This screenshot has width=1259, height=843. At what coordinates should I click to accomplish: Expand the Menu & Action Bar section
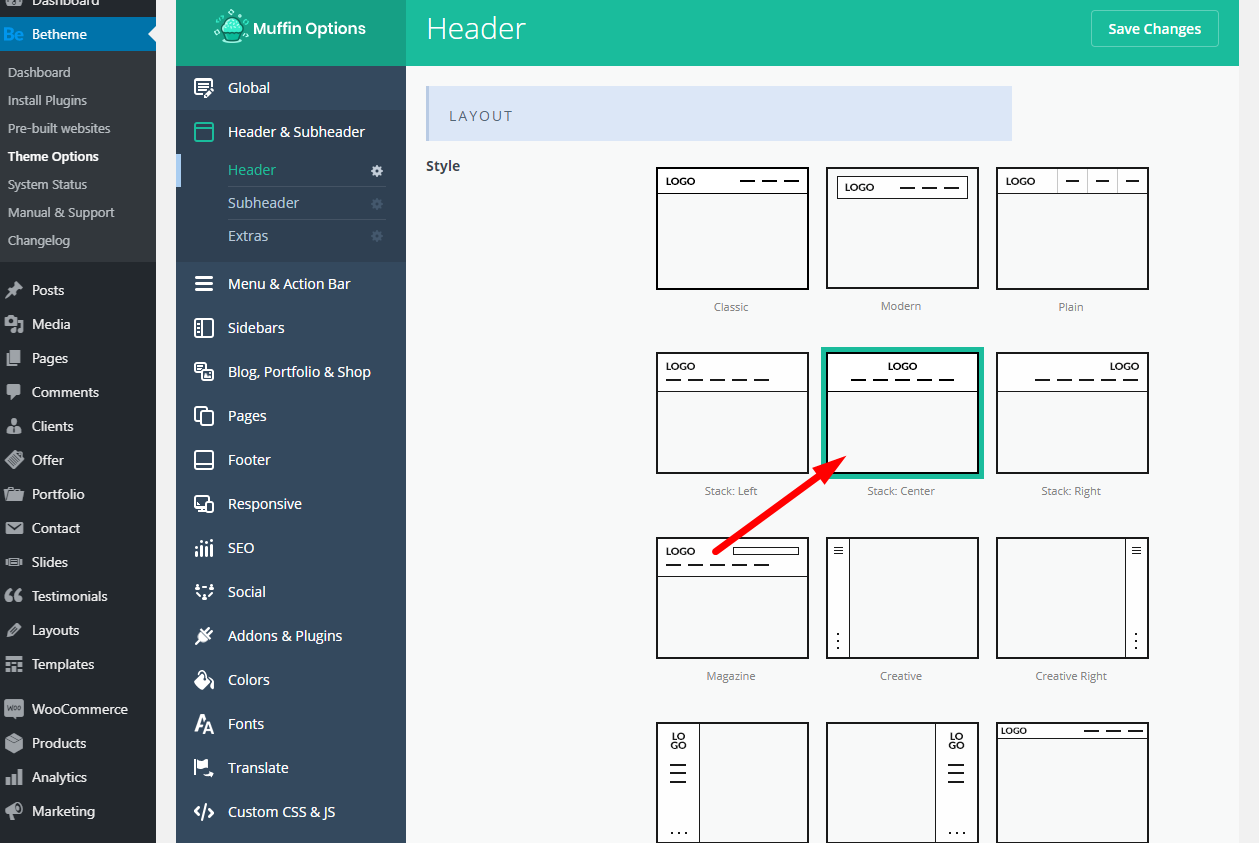tap(291, 284)
